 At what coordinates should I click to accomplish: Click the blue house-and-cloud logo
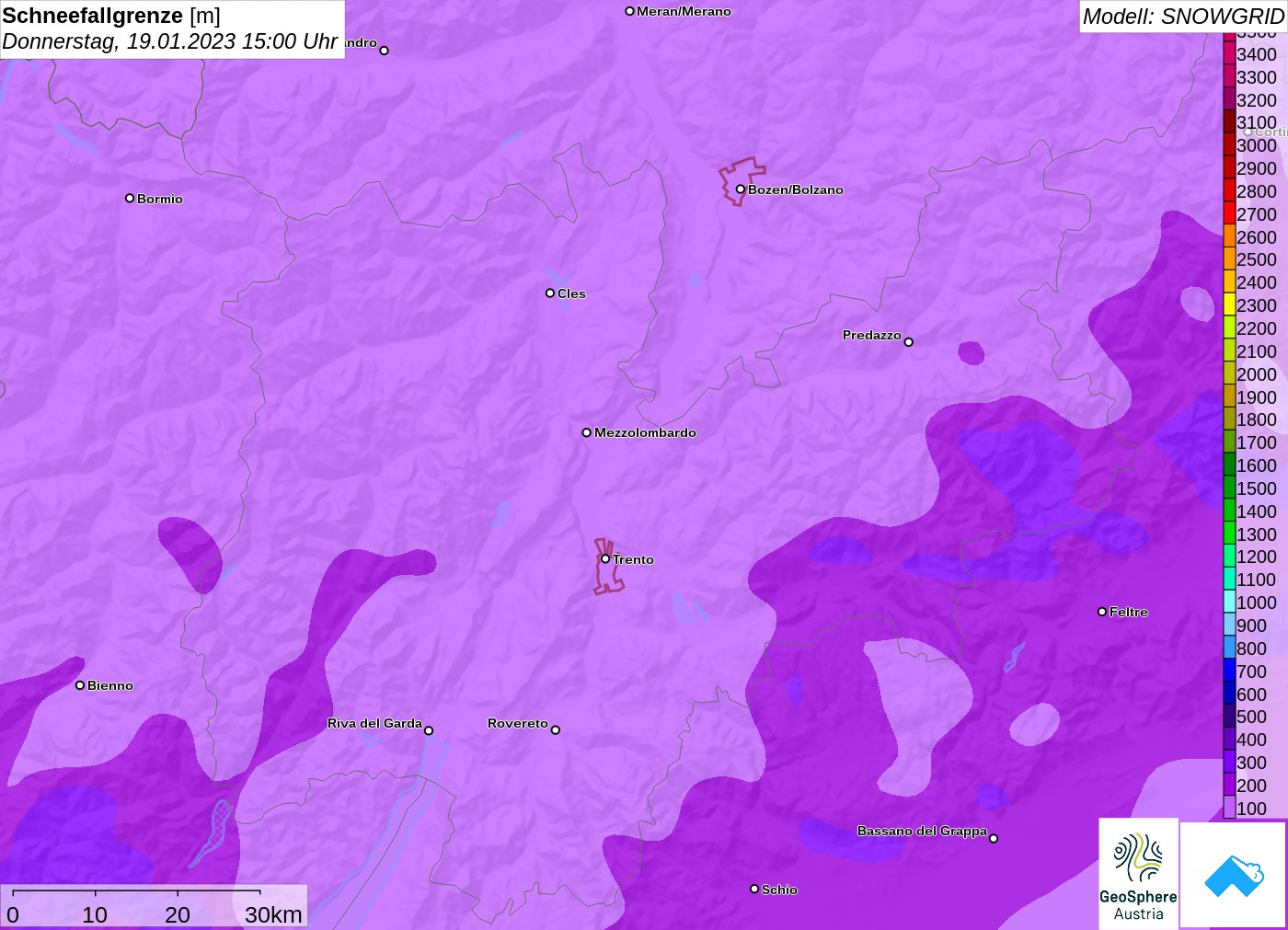point(1234,875)
